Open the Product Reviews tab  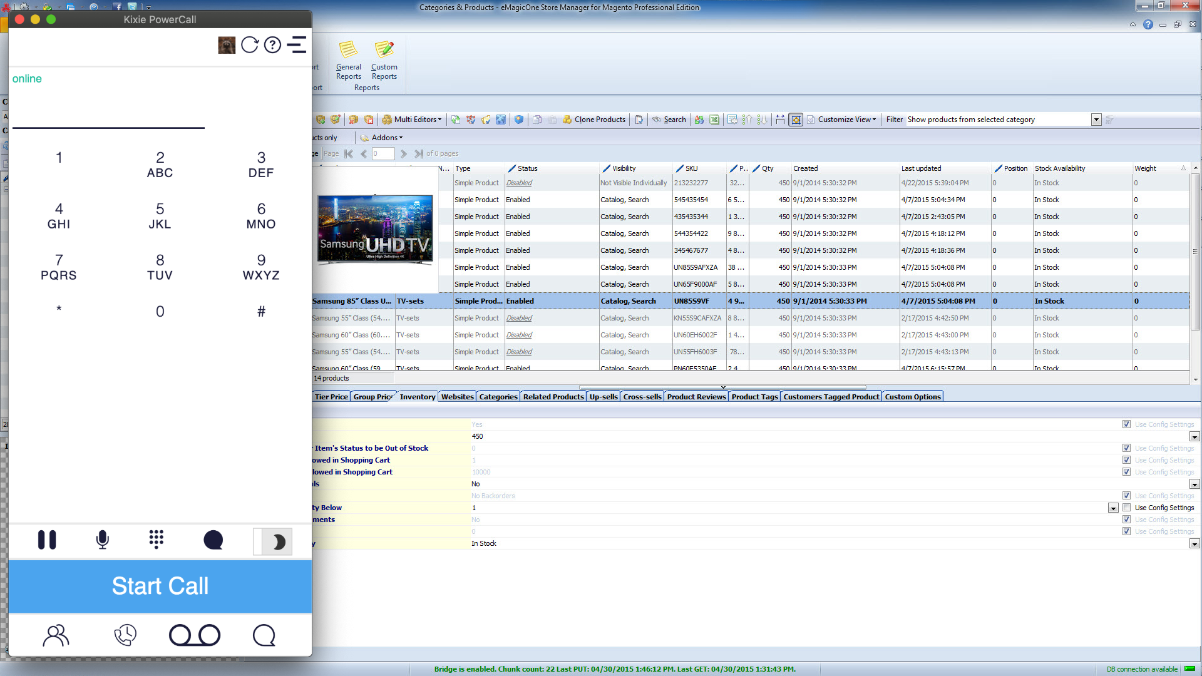pyautogui.click(x=696, y=397)
